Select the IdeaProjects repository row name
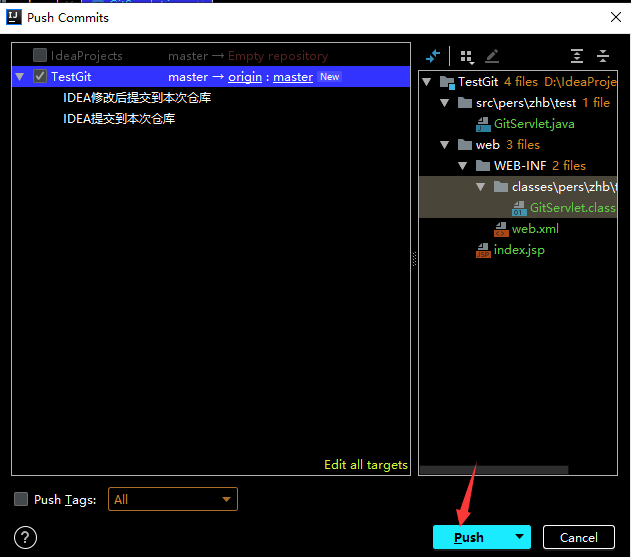 click(x=87, y=56)
